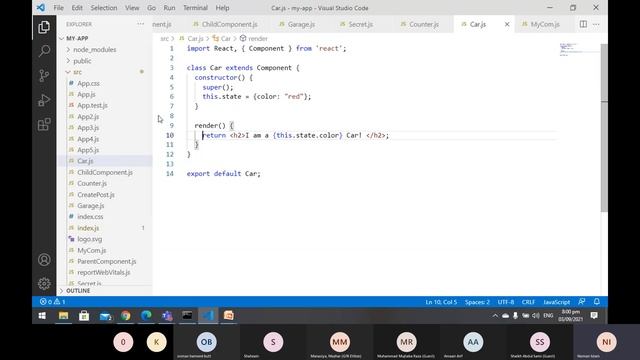
Task: Open the View menu
Action: pyautogui.click(x=132, y=8)
